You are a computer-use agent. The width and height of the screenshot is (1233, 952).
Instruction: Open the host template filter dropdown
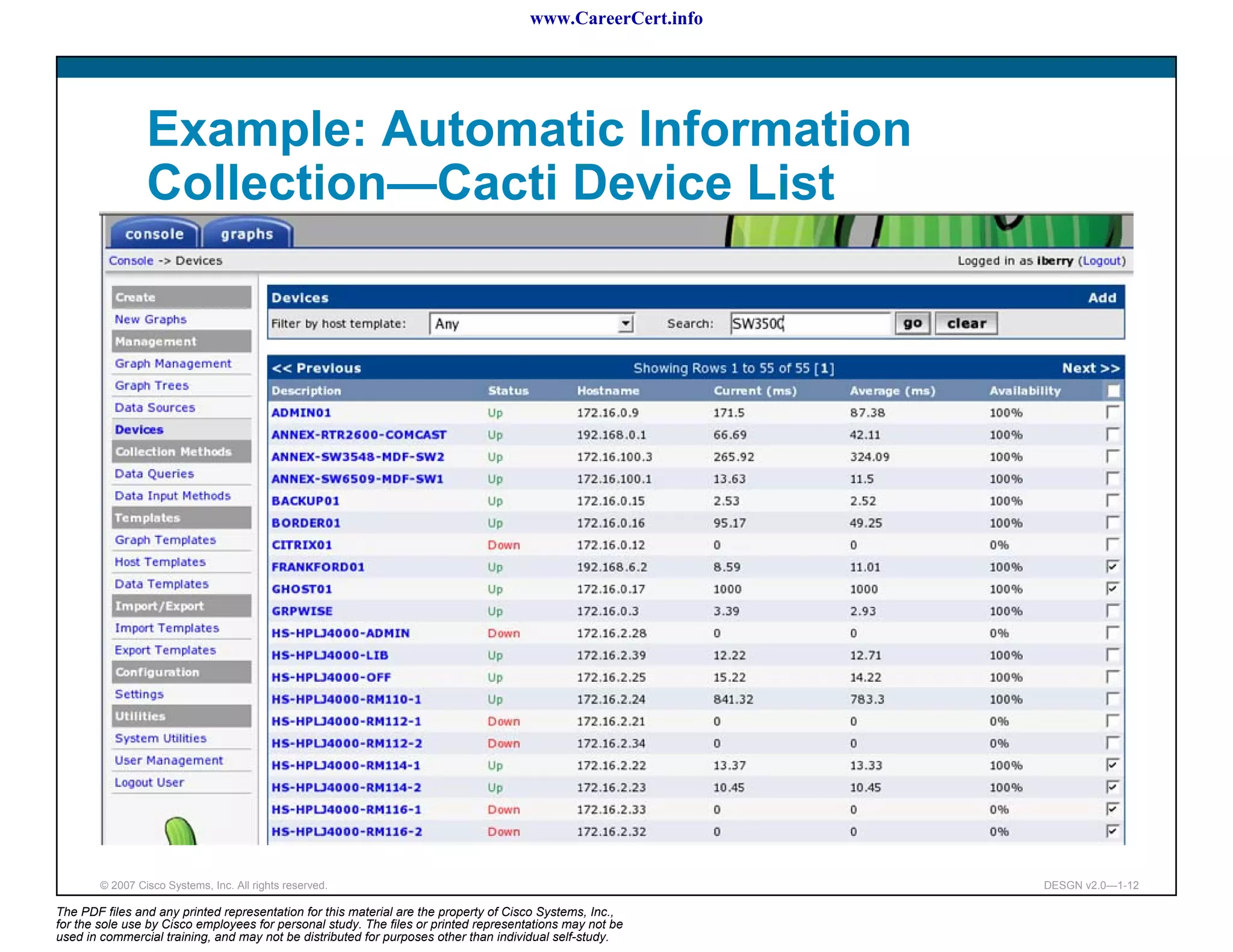click(532, 324)
